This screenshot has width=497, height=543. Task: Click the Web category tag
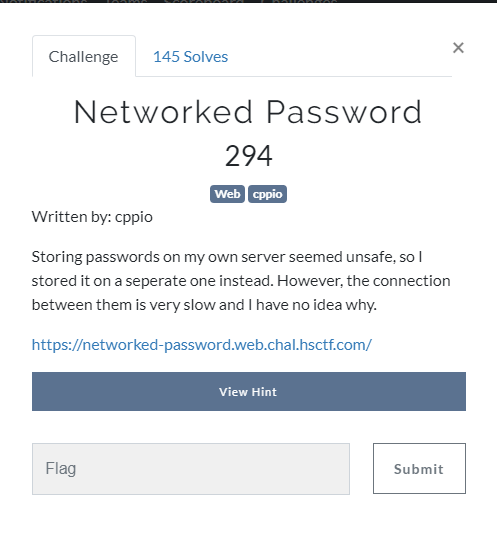click(x=227, y=194)
